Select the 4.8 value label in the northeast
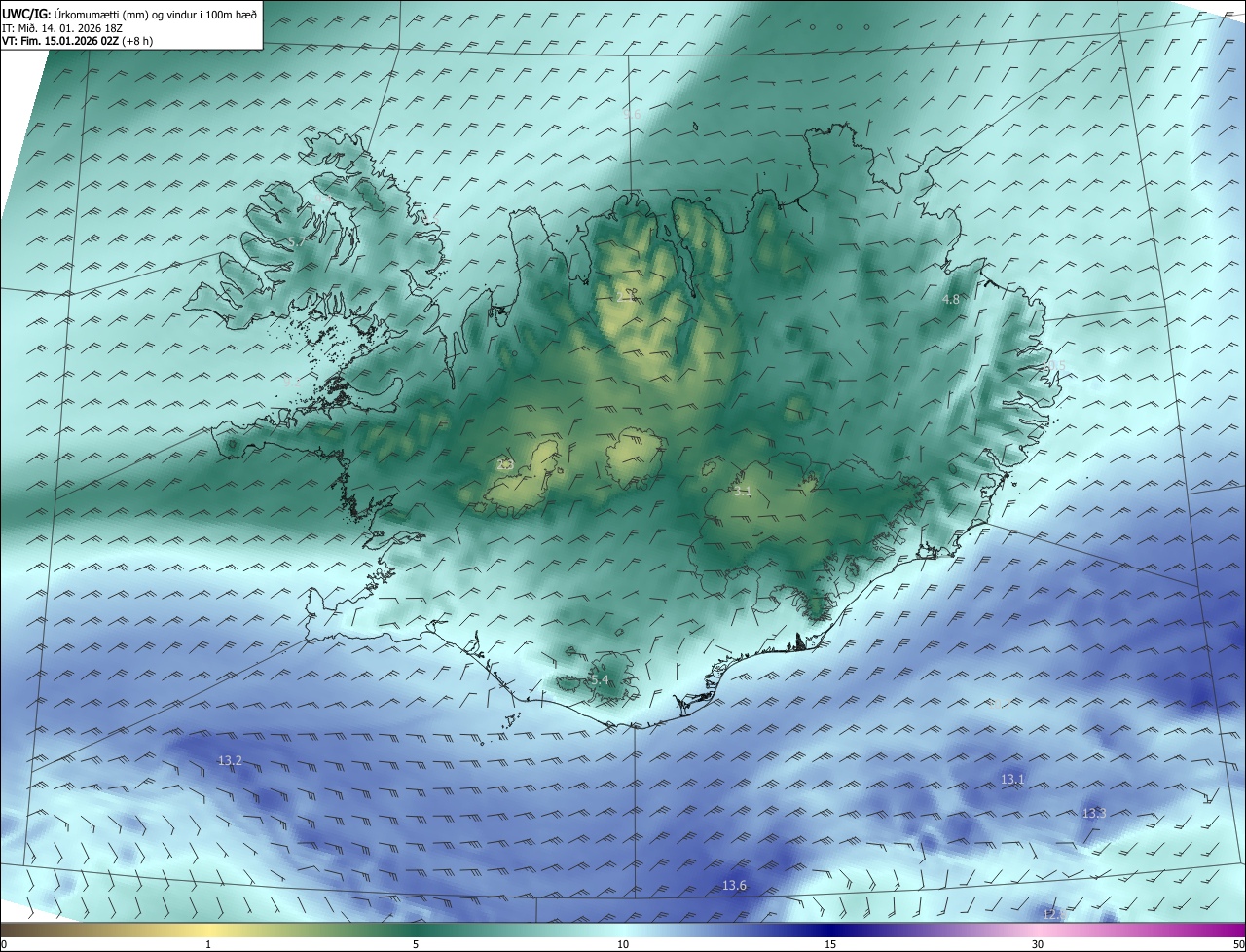1246x952 pixels. (x=951, y=300)
